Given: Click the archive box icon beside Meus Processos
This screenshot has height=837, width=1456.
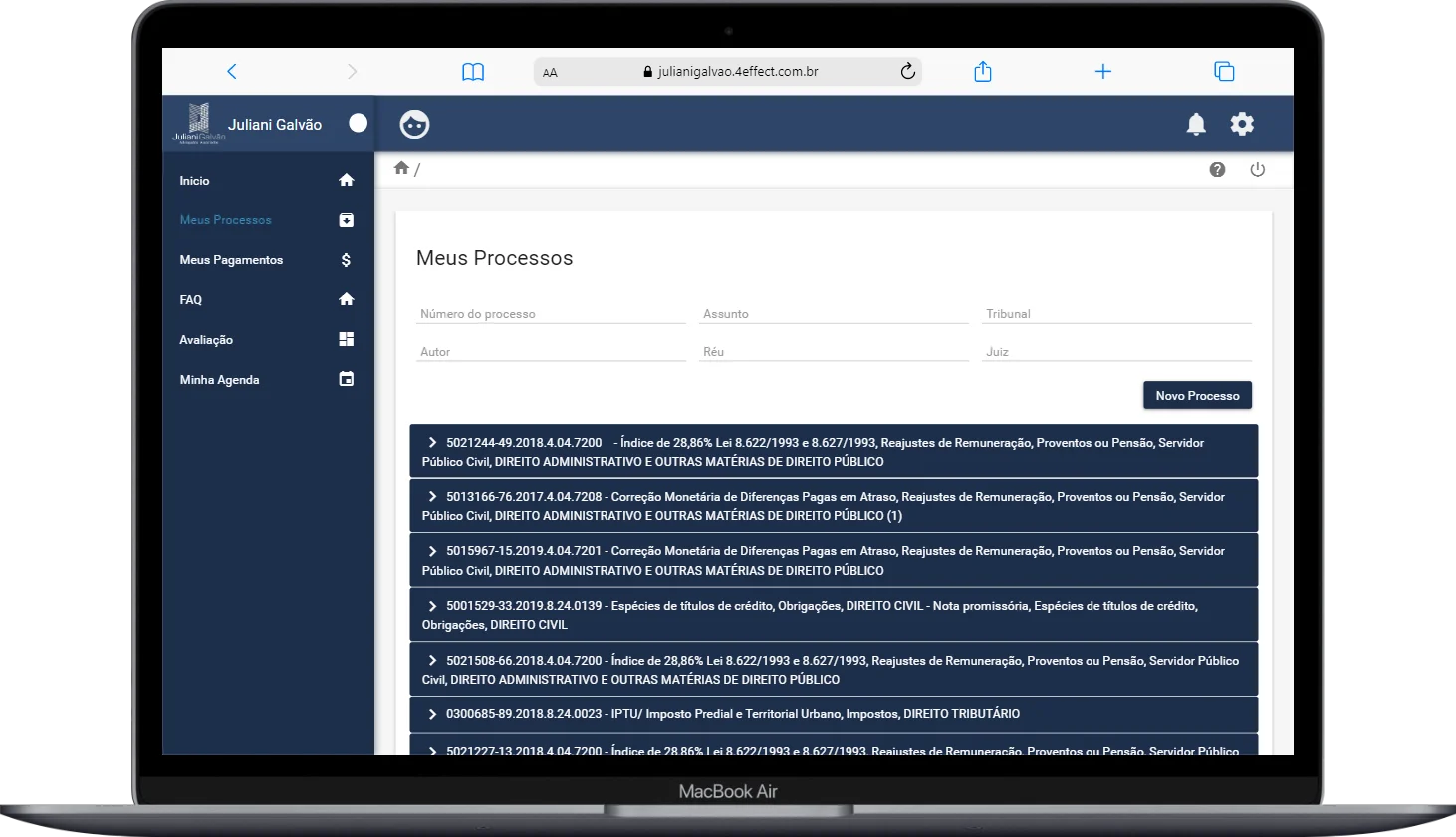Looking at the screenshot, I should click(347, 220).
